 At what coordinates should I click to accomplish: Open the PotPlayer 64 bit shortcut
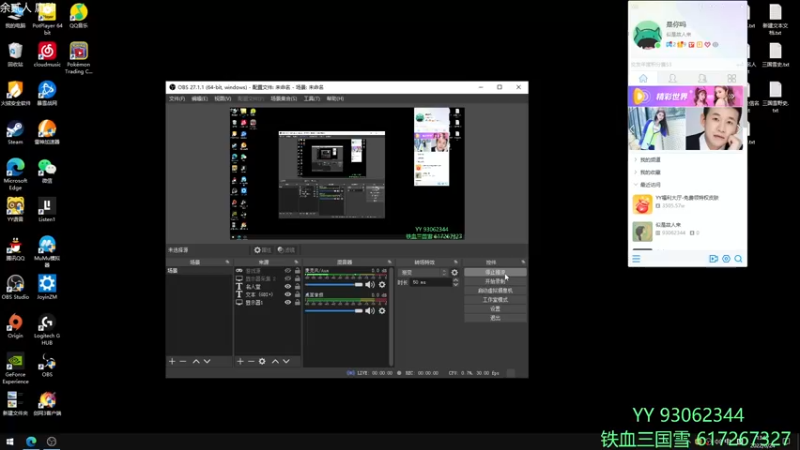[x=46, y=19]
